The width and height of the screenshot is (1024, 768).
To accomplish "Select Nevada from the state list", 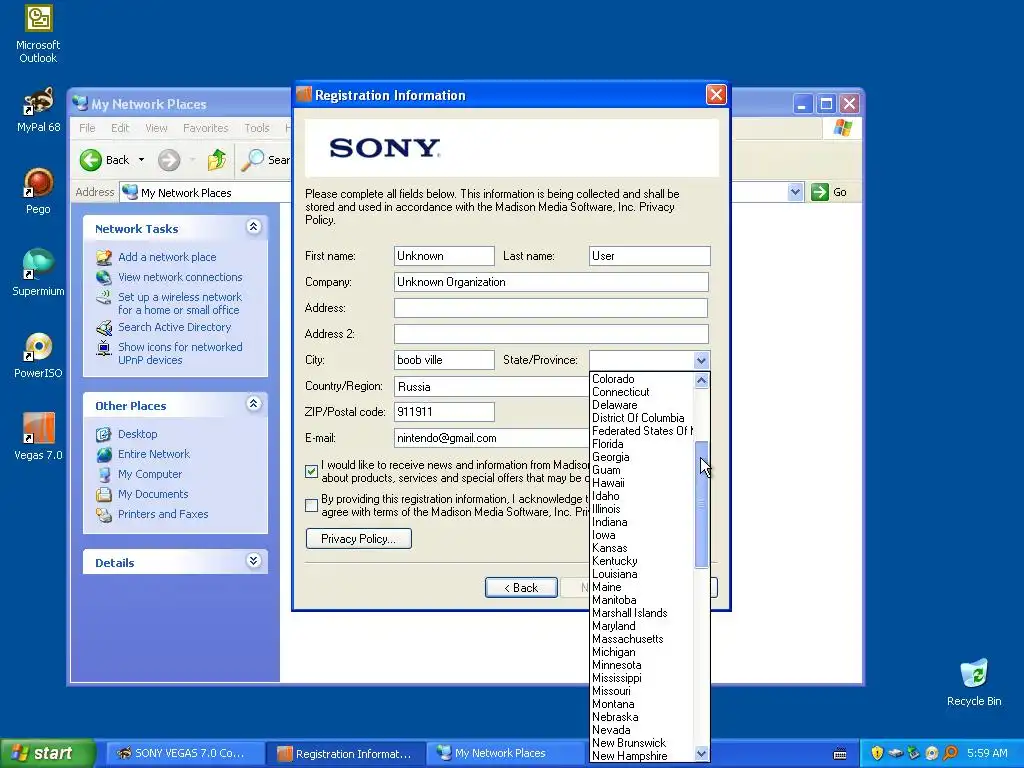I will point(611,730).
